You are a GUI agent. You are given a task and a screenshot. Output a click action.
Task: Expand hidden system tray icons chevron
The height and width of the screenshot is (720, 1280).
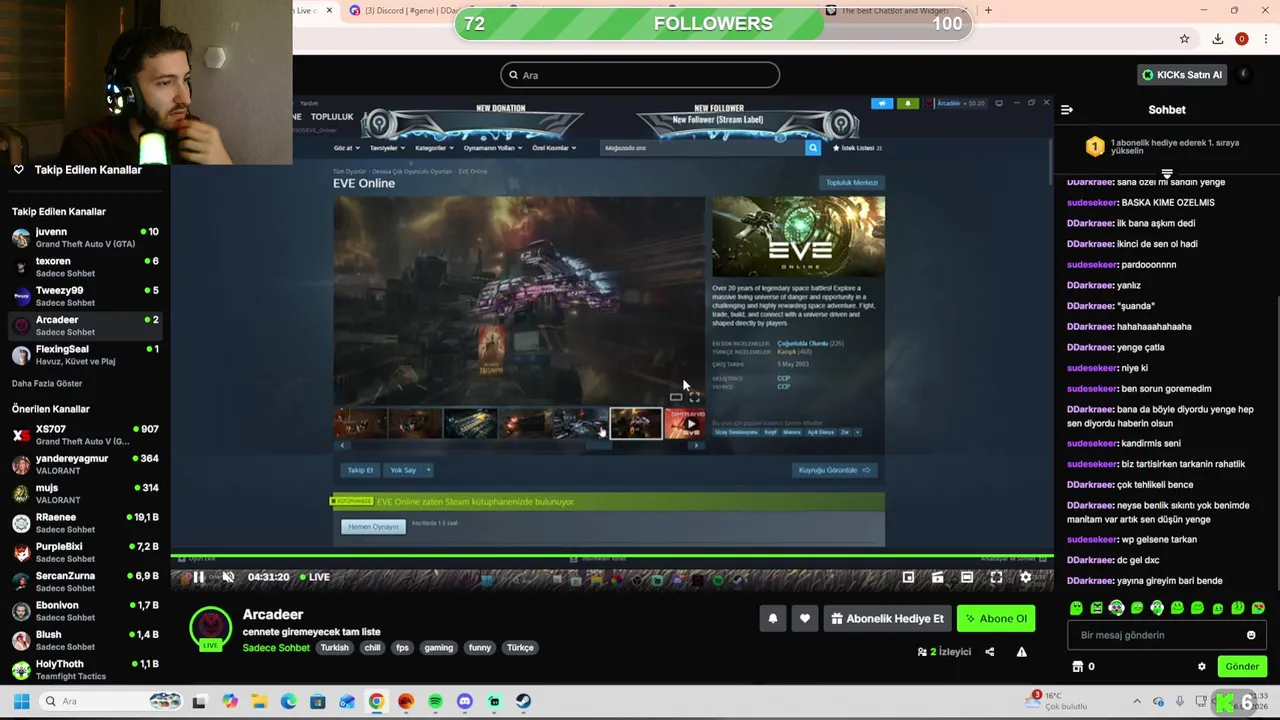tap(1138, 701)
